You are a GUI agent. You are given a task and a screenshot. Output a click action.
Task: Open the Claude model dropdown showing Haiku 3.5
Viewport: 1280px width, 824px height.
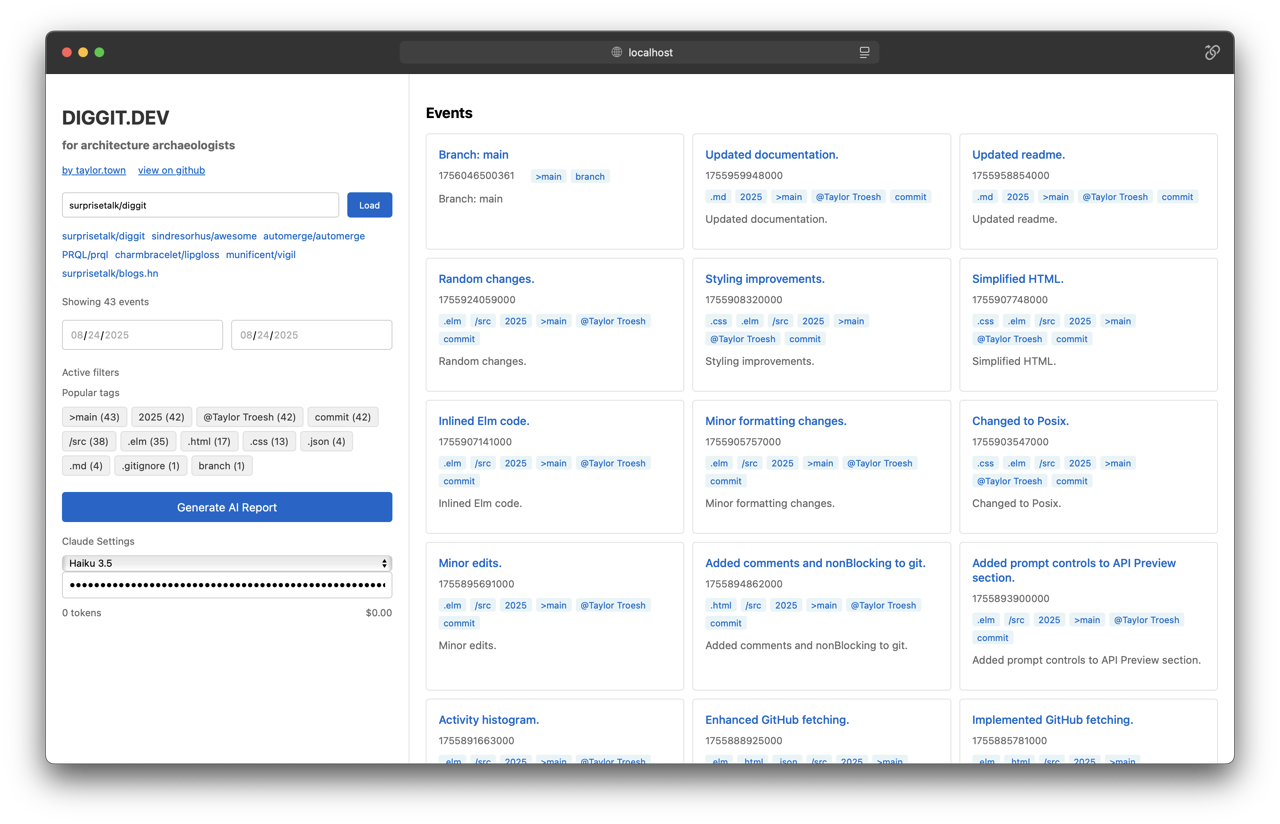[227, 563]
